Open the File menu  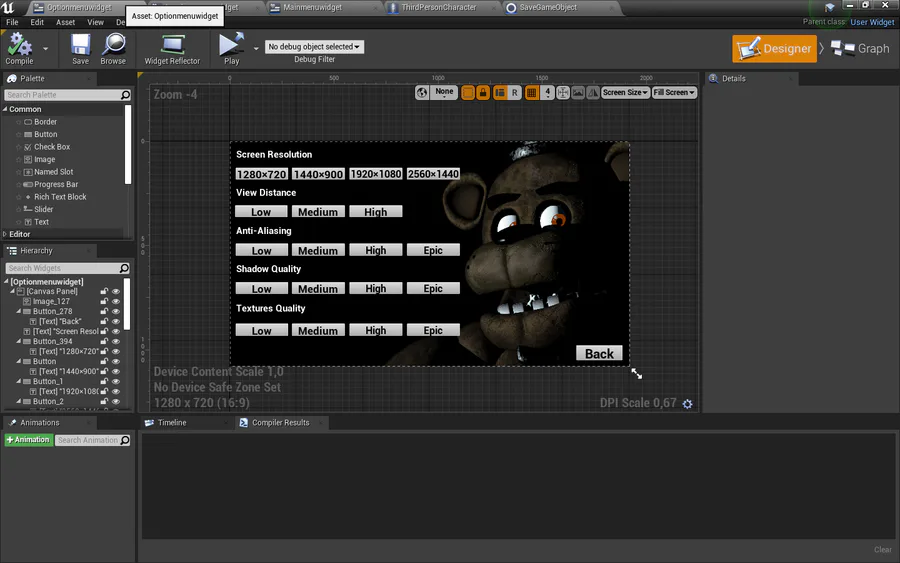12,22
